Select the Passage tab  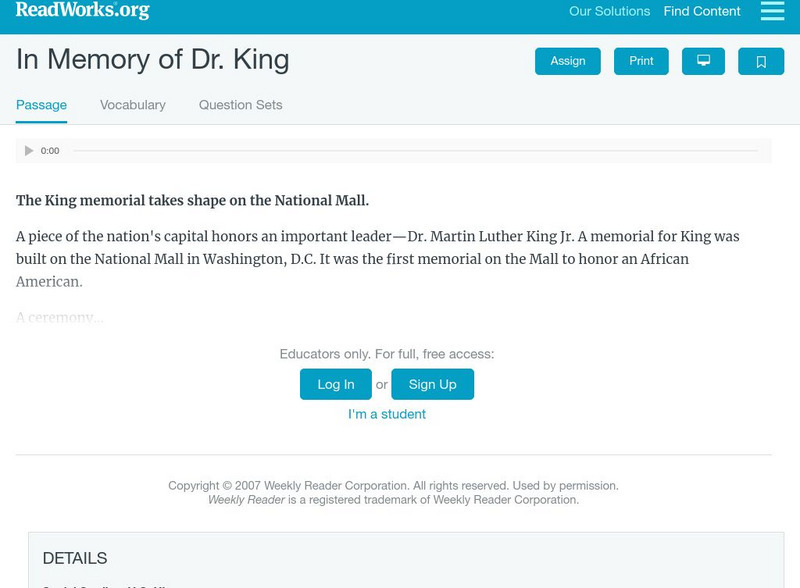[x=41, y=105]
